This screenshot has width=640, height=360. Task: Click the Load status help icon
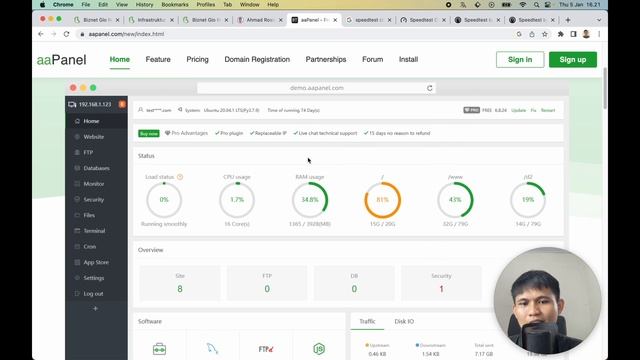pos(180,177)
